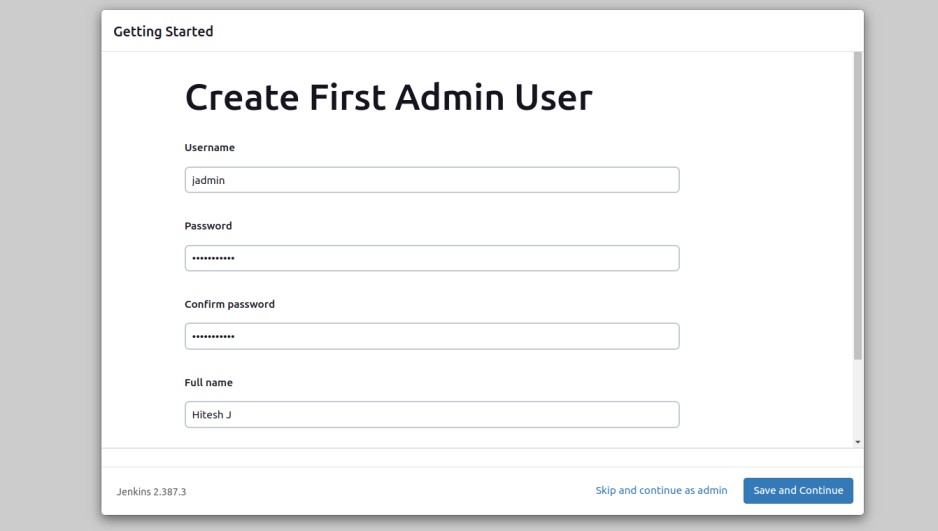Click the Create First Admin User heading
938x531 pixels.
tap(388, 98)
